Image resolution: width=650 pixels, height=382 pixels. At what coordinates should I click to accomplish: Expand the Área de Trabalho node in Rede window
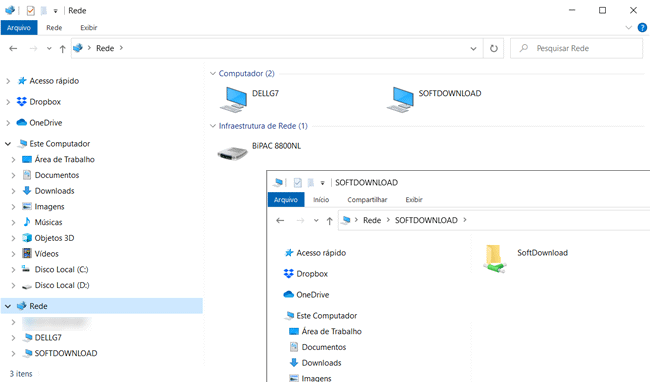click(x=13, y=160)
